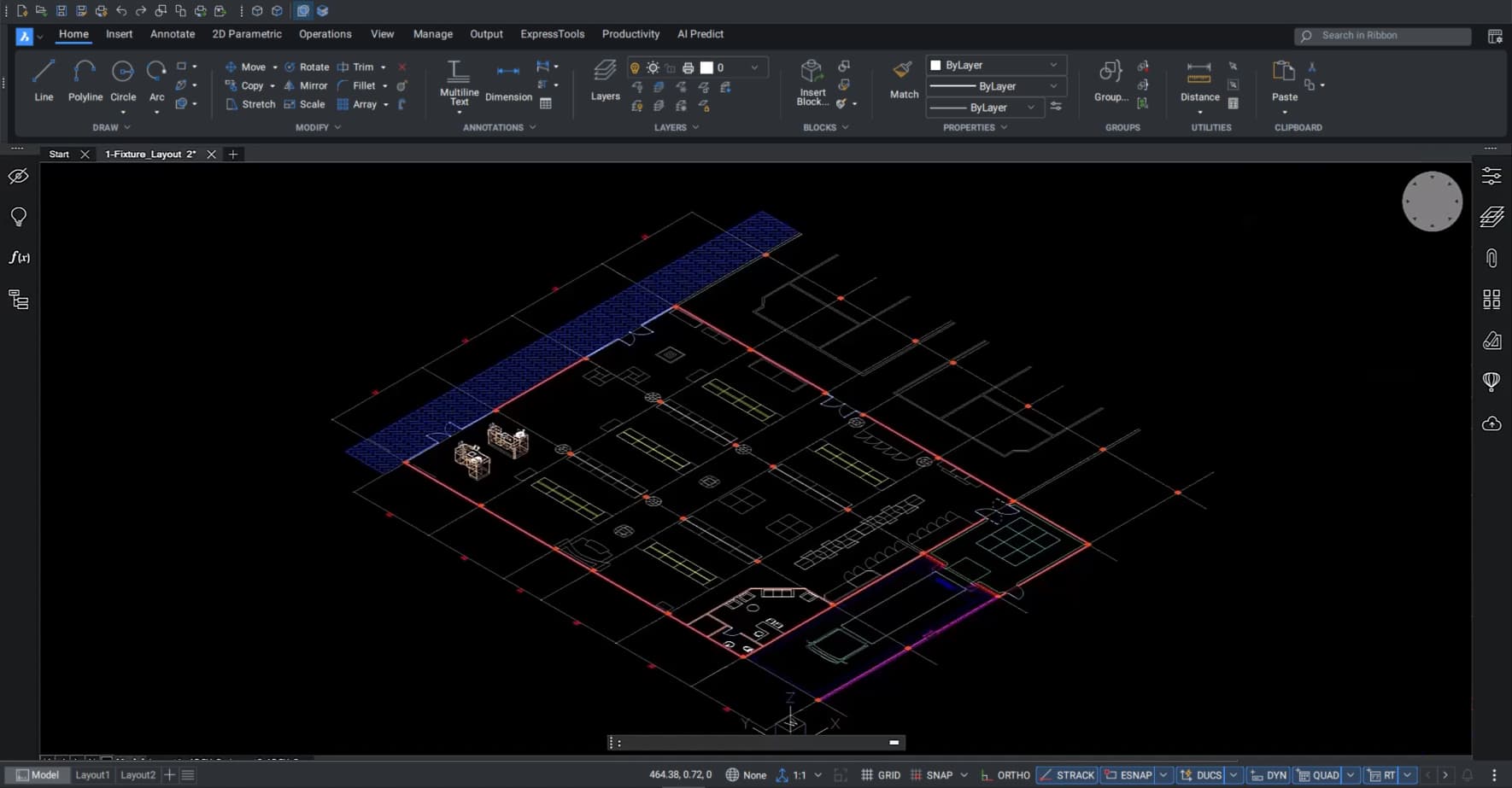Switch to the Layout1 tab
The width and height of the screenshot is (1512, 788).
pos(92,775)
